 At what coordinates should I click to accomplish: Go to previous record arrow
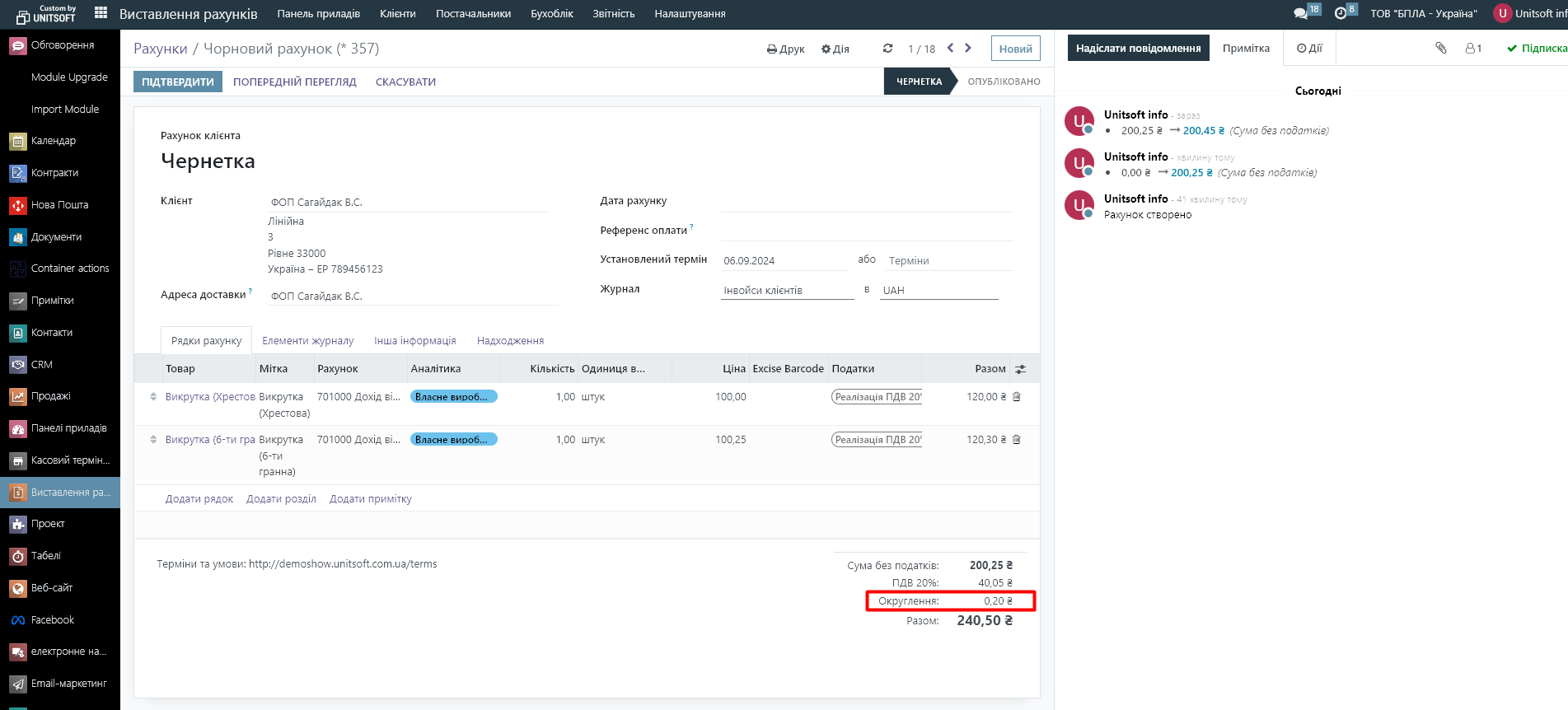tap(950, 49)
